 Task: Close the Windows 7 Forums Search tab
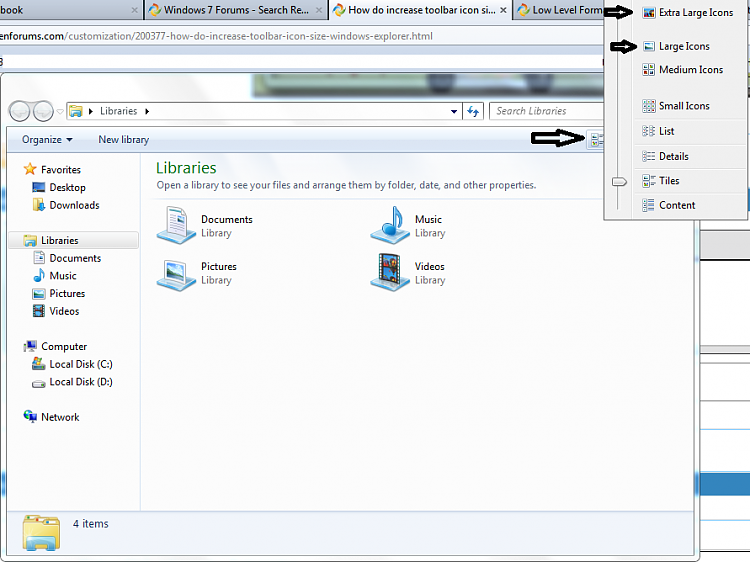319,10
